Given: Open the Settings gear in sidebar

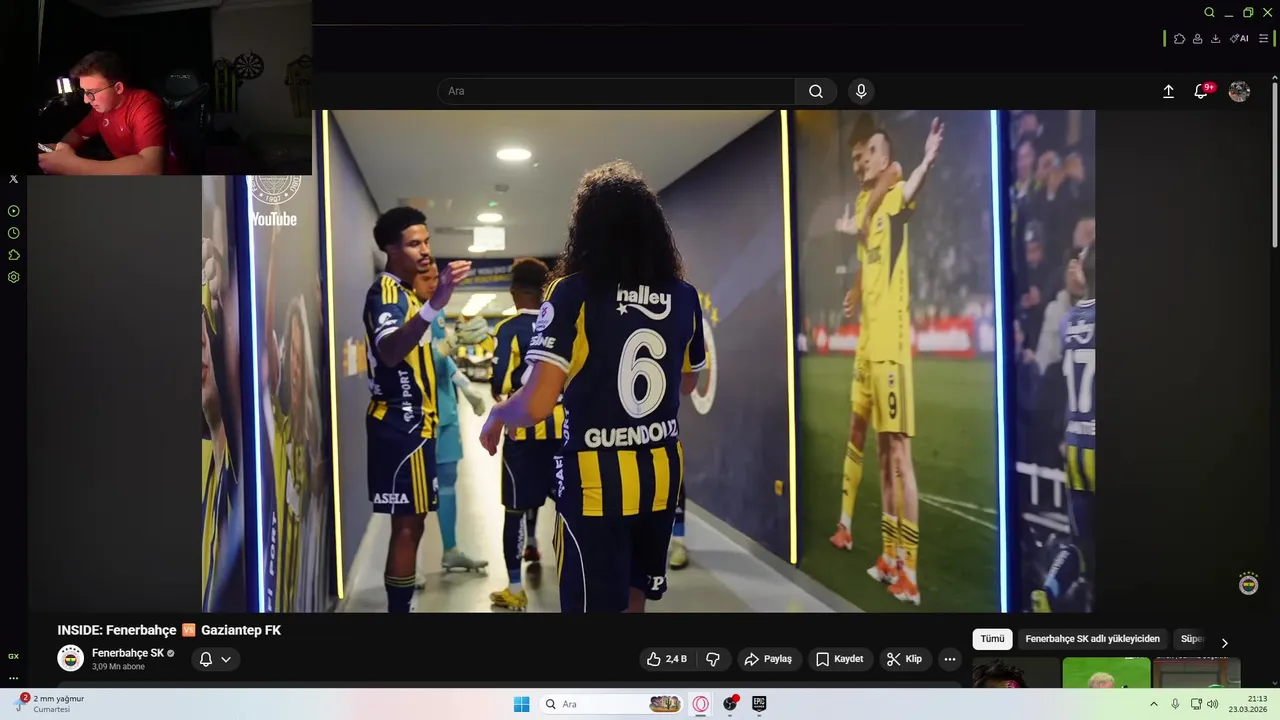Looking at the screenshot, I should 13,277.
